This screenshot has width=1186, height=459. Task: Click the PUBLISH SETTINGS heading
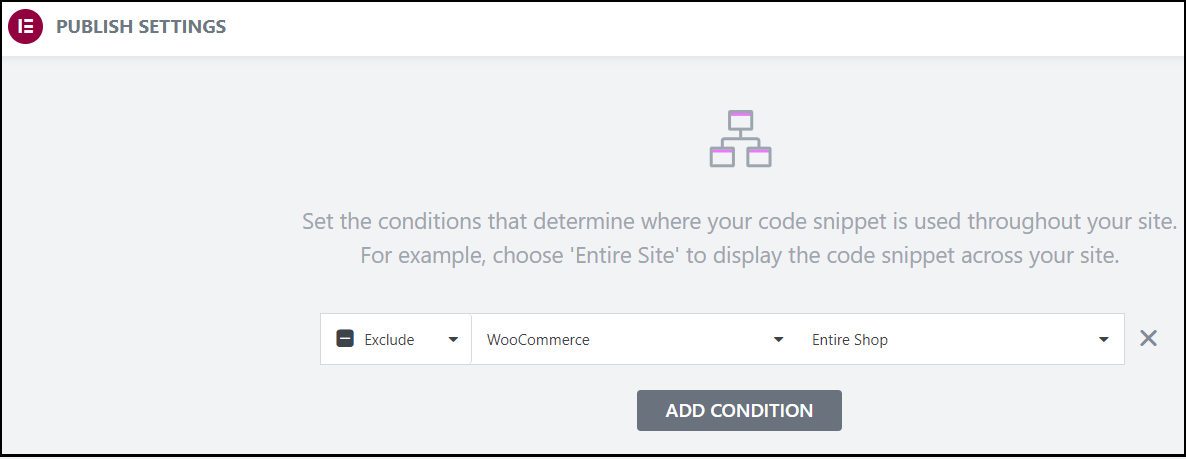(141, 27)
